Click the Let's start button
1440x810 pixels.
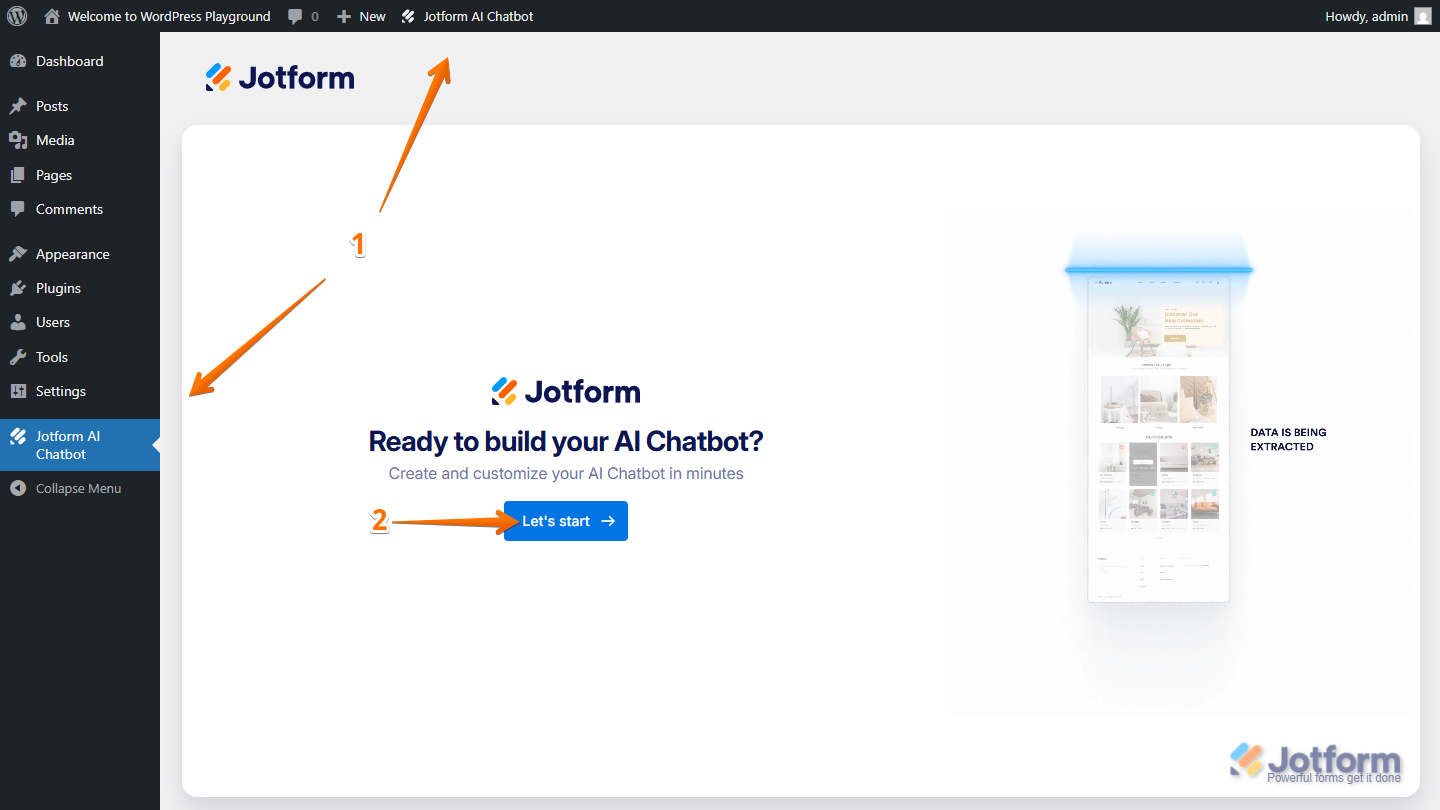coord(566,521)
